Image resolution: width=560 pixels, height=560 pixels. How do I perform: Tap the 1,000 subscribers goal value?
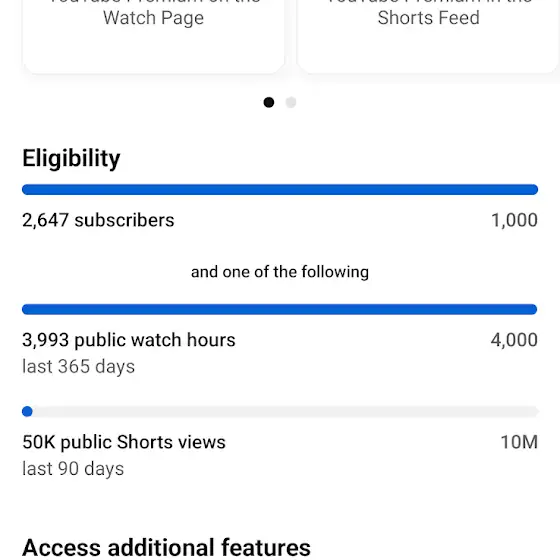[x=514, y=220]
